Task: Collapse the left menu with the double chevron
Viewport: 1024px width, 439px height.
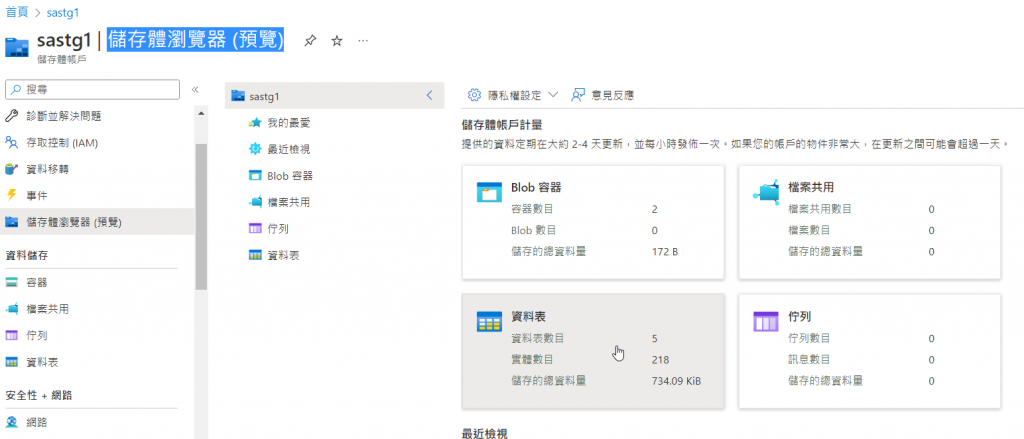Action: click(195, 89)
